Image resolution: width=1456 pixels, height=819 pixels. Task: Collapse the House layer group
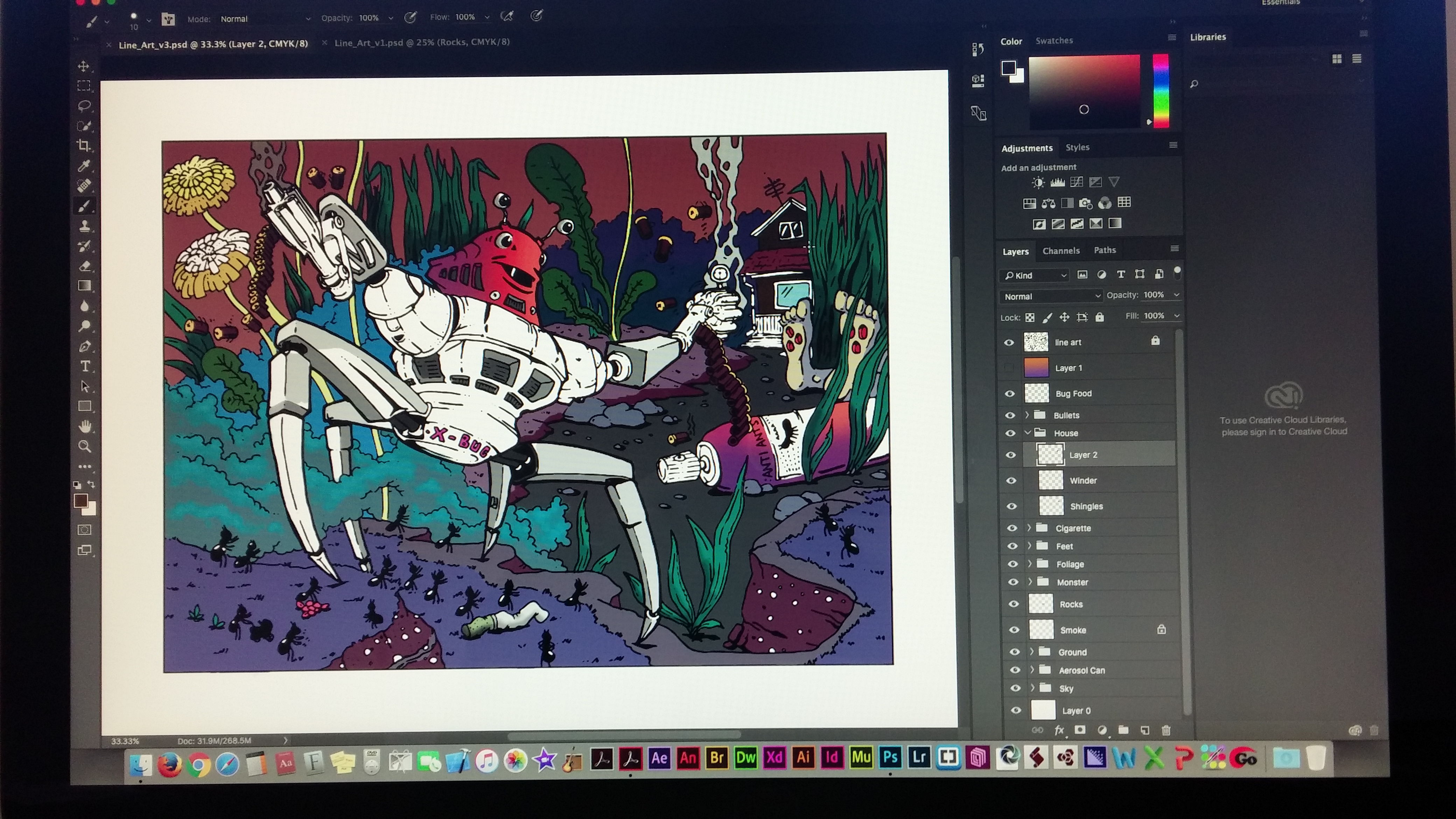click(1028, 433)
